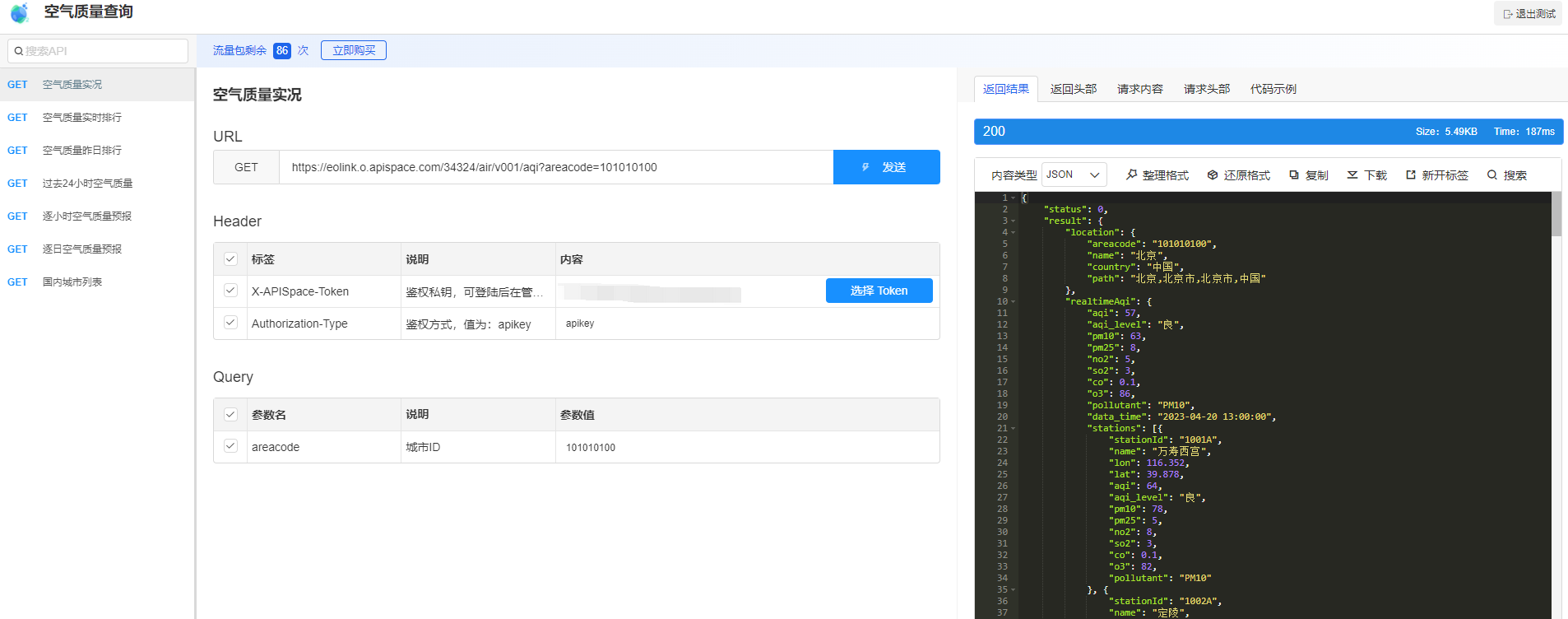Viewport: 1568px width, 619px height.
Task: Uncheck the areacode query parameter row
Action: (x=230, y=446)
